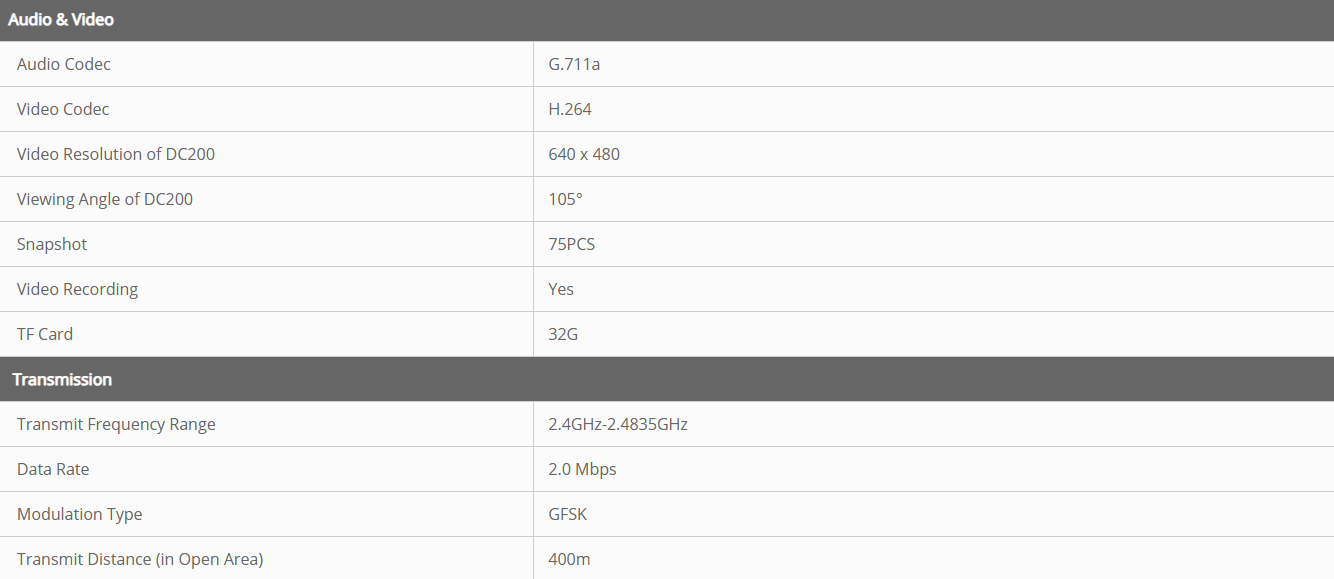Click the Snapshot row label
1334x579 pixels.
click(52, 245)
